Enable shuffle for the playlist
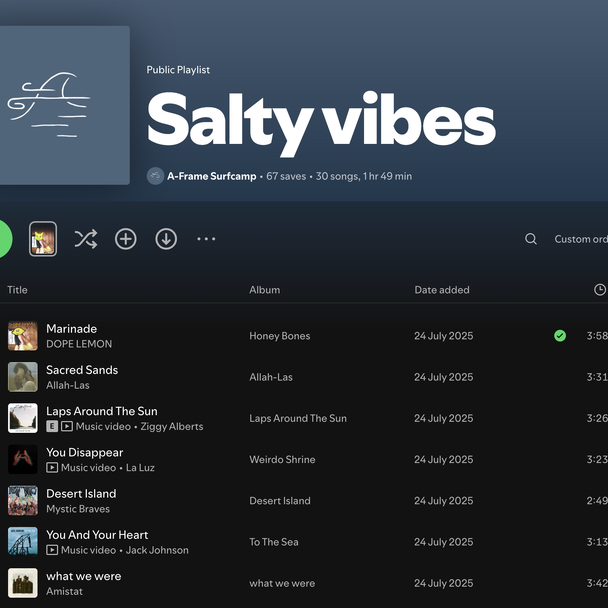 (x=86, y=239)
